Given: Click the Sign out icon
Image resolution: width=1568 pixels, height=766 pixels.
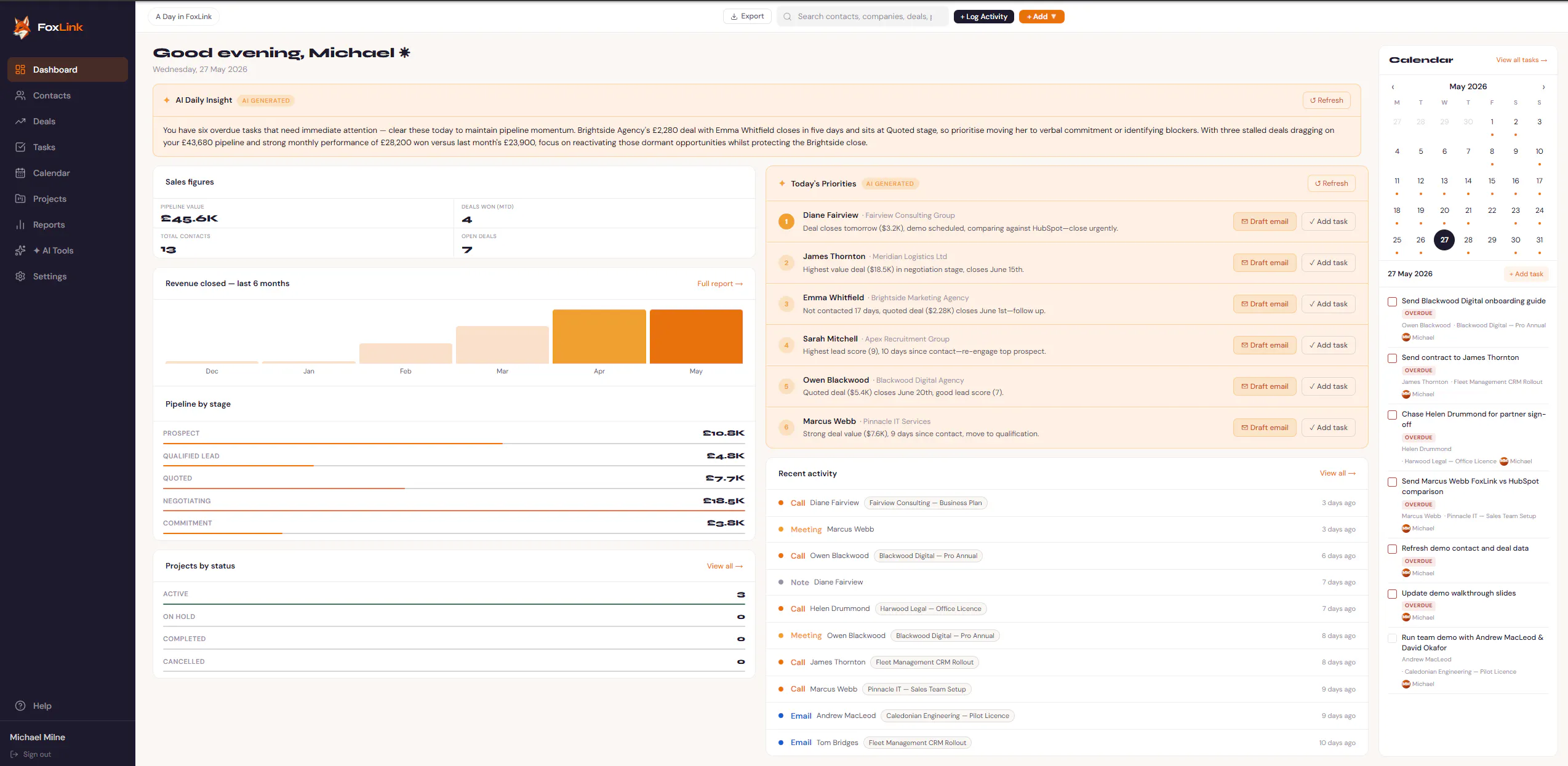Looking at the screenshot, I should click(14, 754).
